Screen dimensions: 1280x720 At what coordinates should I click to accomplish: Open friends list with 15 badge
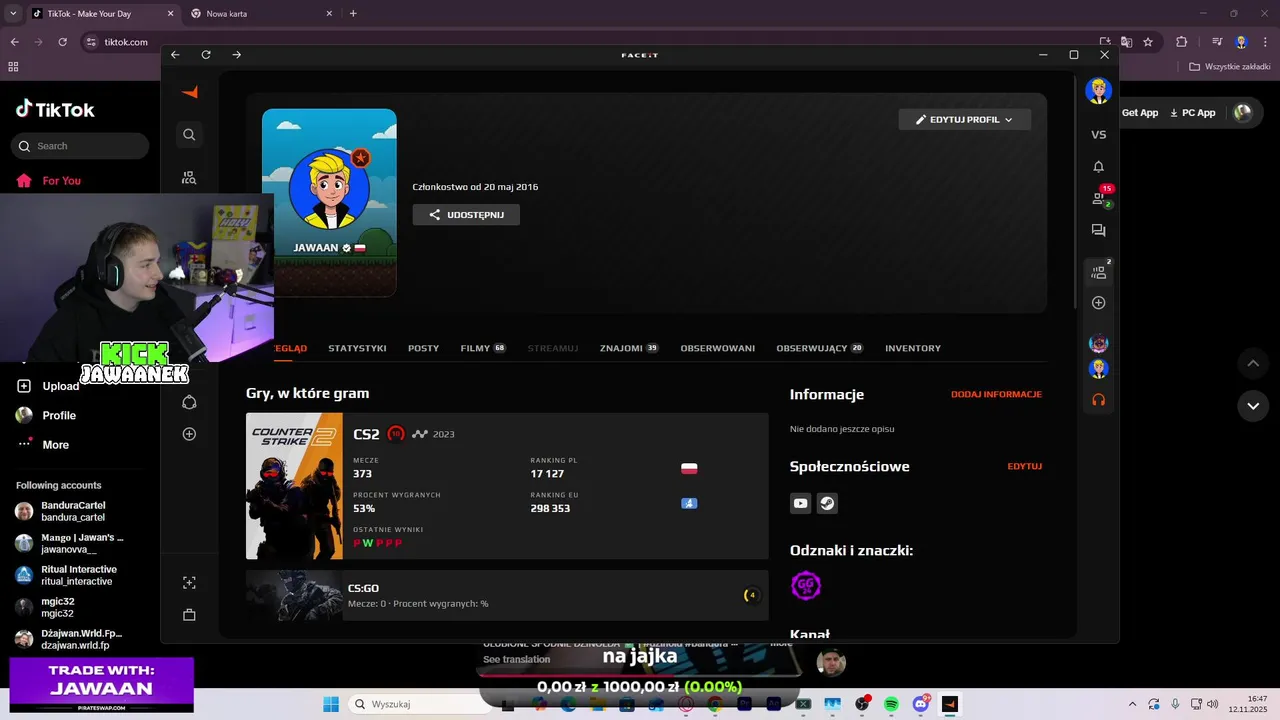click(1100, 197)
